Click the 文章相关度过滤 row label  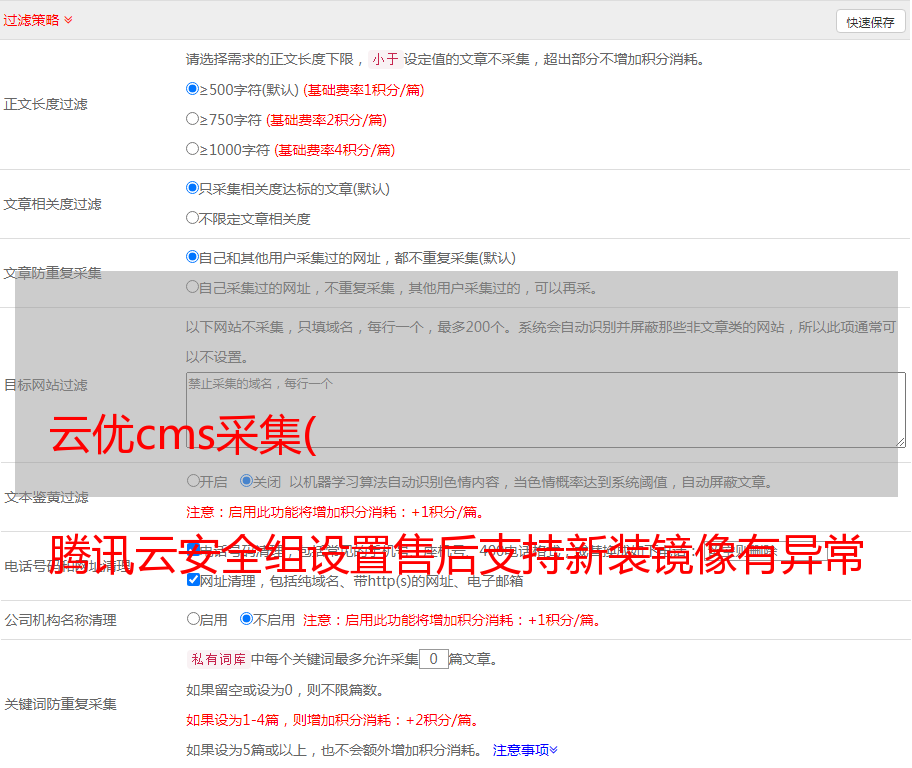point(52,204)
